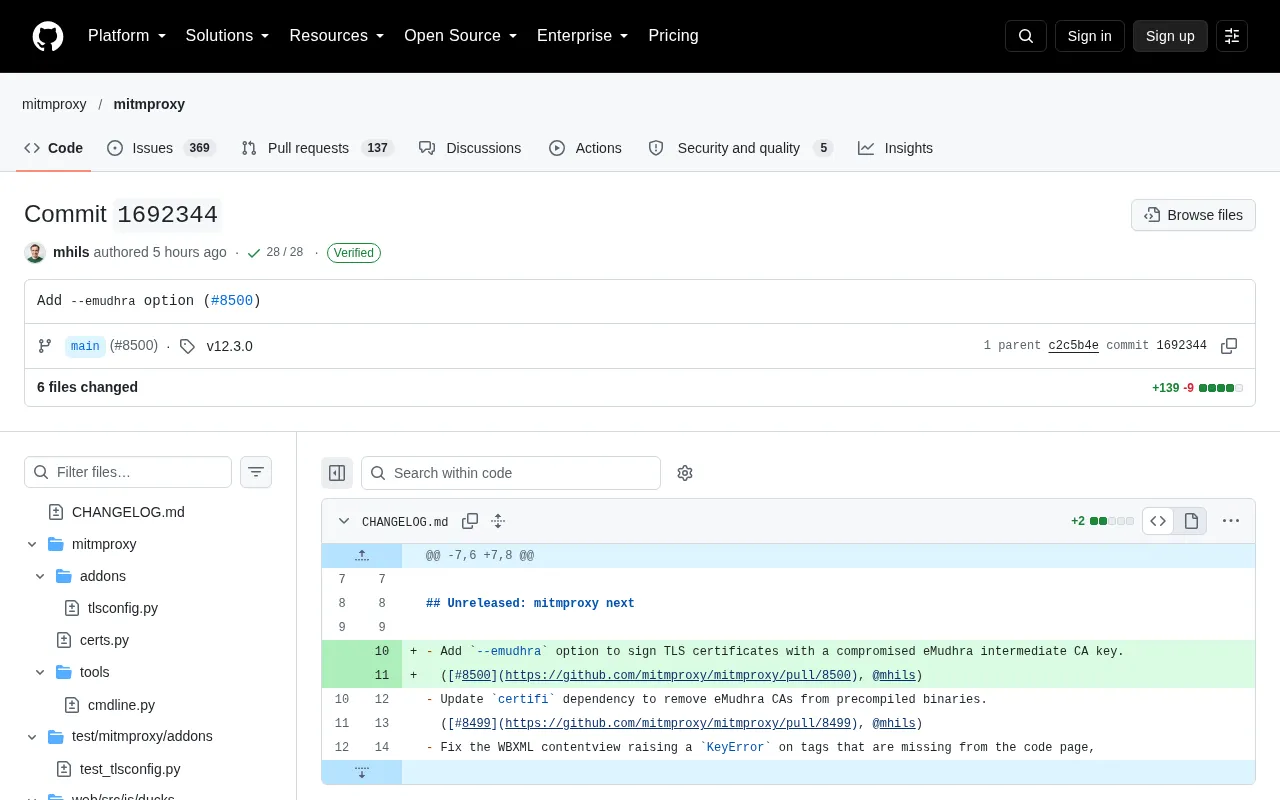Open Solutions dropdown menu
Image resolution: width=1280 pixels, height=800 pixels.
pos(228,36)
